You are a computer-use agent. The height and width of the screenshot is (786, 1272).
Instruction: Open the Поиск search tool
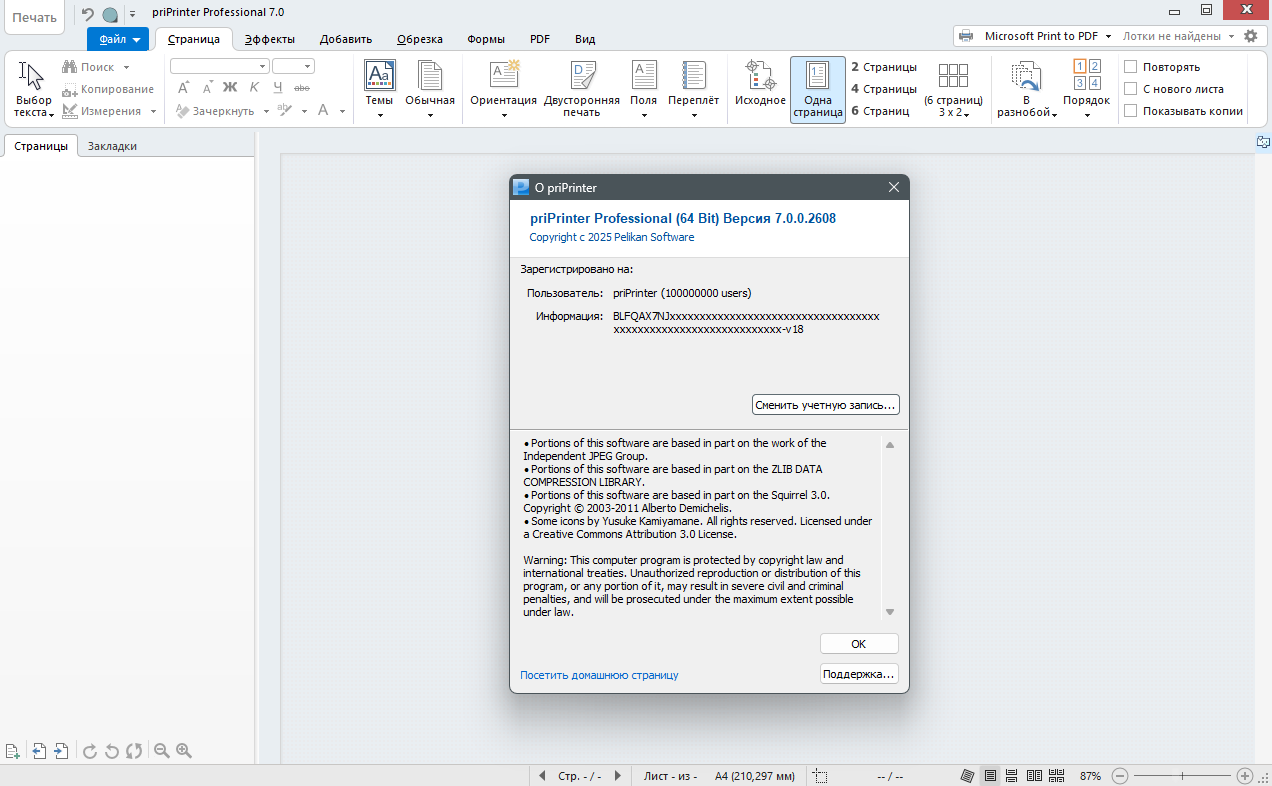pos(89,67)
